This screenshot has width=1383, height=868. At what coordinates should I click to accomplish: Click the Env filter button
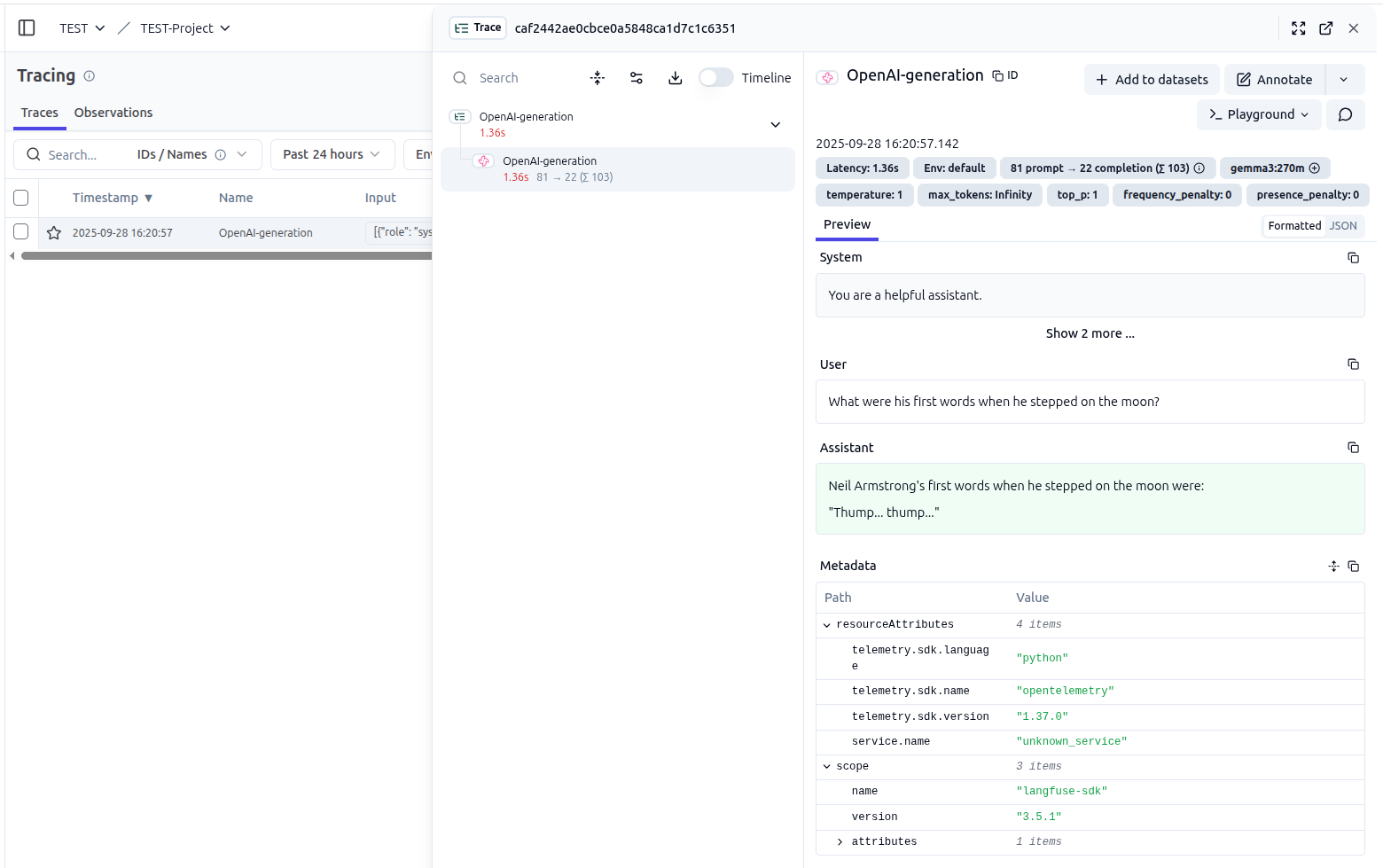[419, 154]
